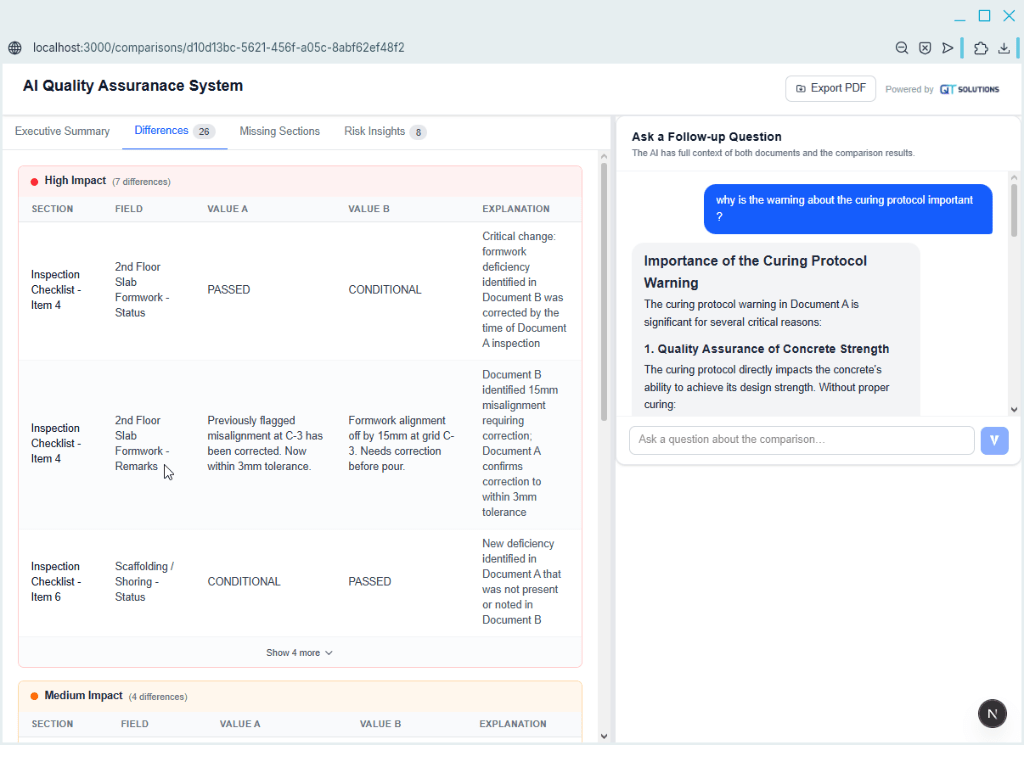Click 'Formwork alignment off by 15mm' cell
The height and width of the screenshot is (768, 1024).
point(401,443)
